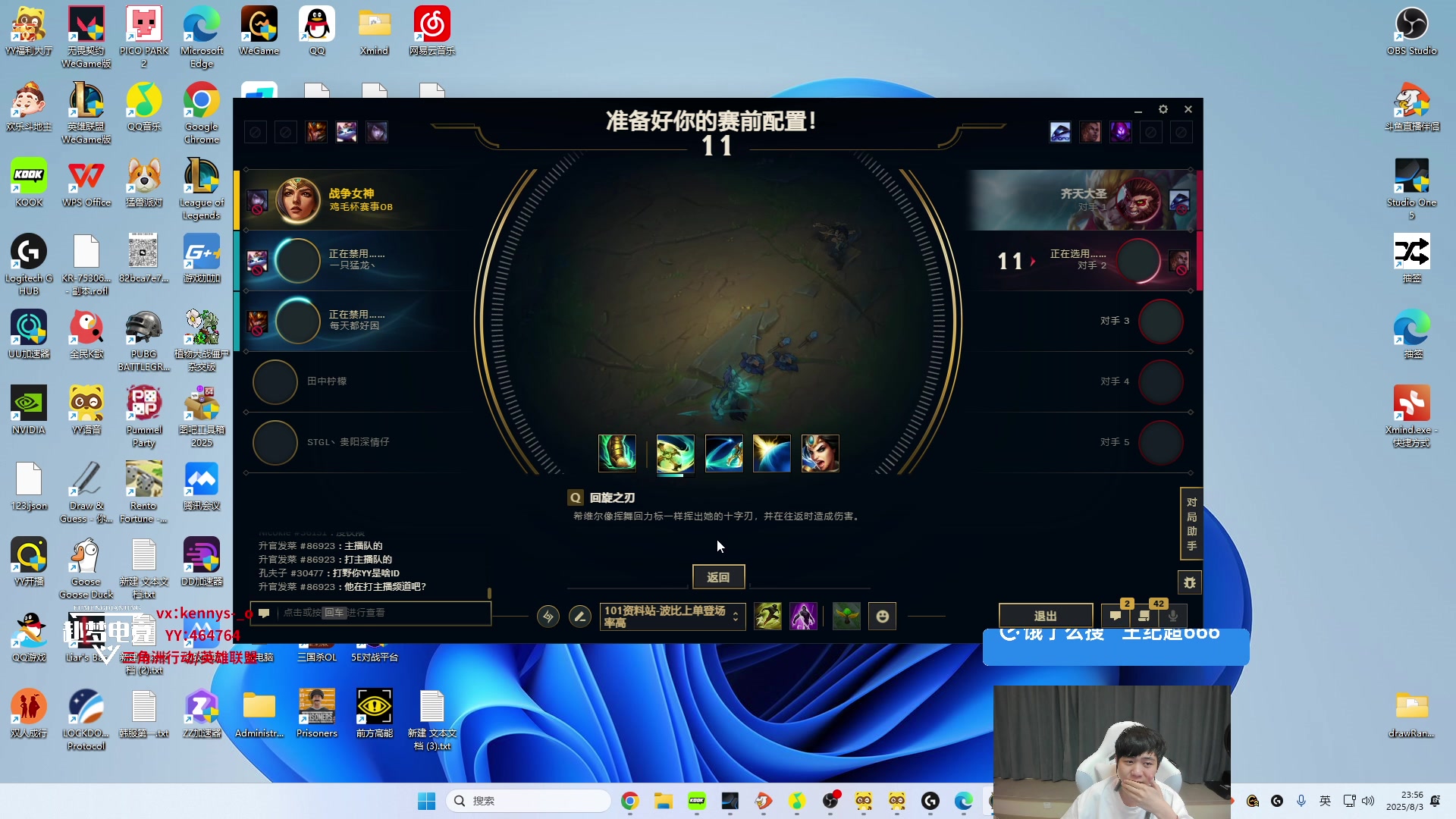Focus the chat input field
This screenshot has width=1456, height=819.
point(371,613)
